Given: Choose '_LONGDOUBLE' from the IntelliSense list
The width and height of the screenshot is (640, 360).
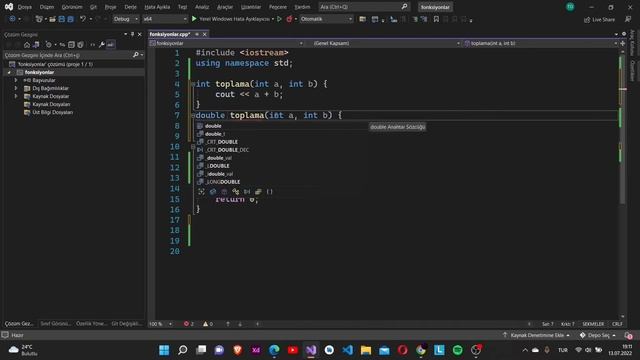Looking at the screenshot, I should [223, 182].
